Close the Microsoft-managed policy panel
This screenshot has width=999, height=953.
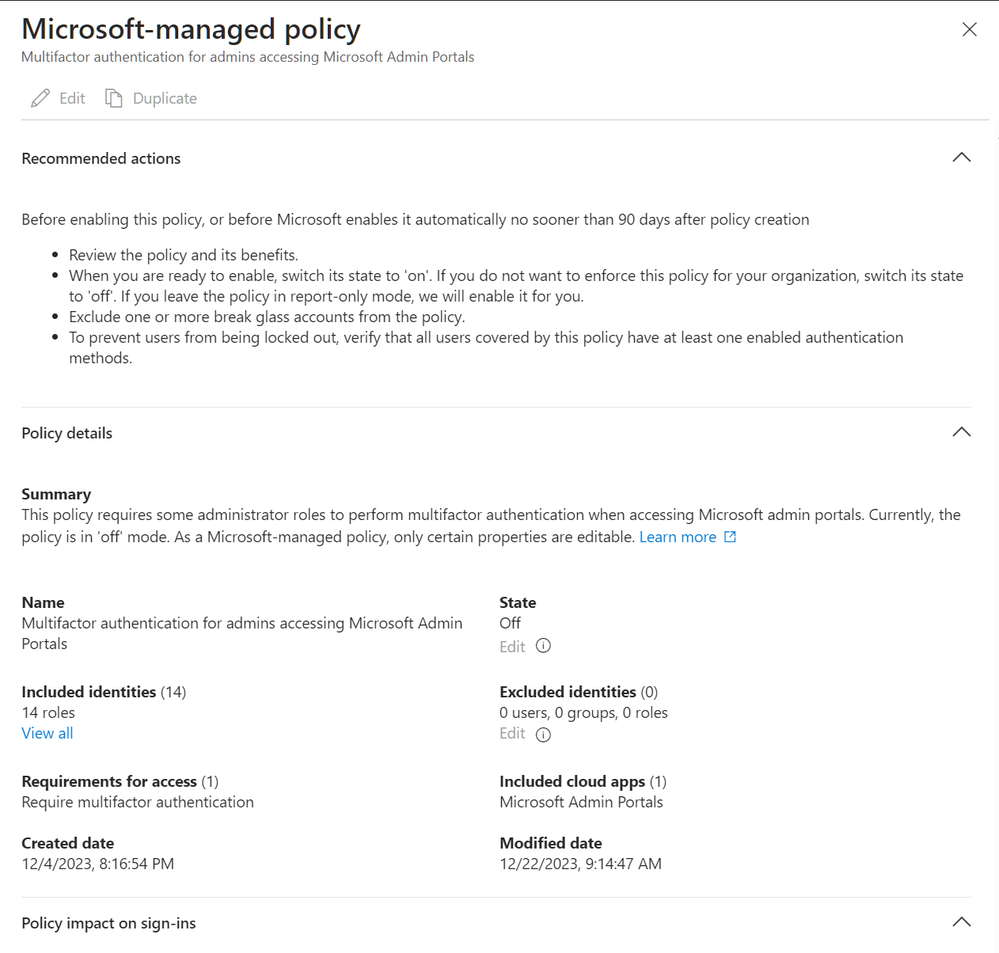[x=969, y=29]
